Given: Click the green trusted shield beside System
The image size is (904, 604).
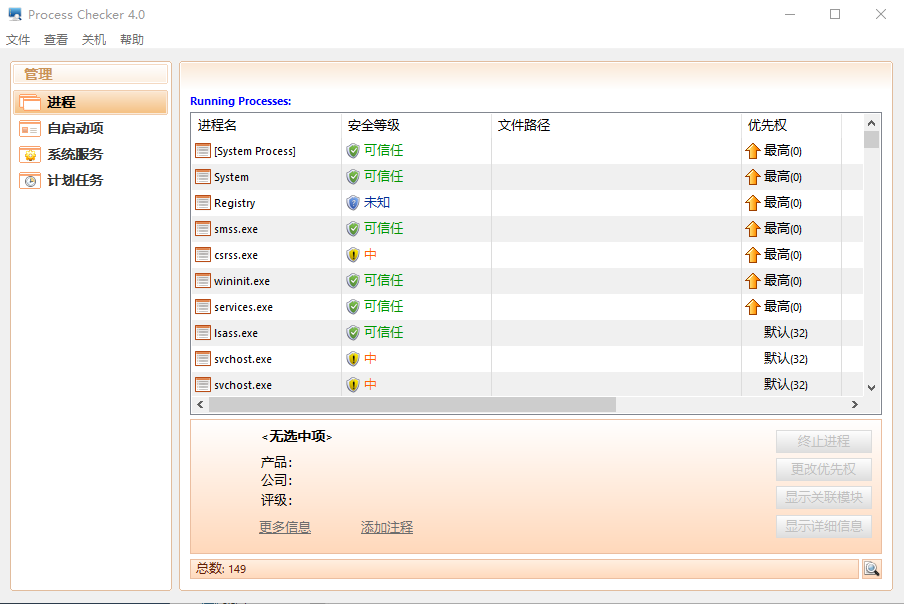Looking at the screenshot, I should tap(354, 176).
